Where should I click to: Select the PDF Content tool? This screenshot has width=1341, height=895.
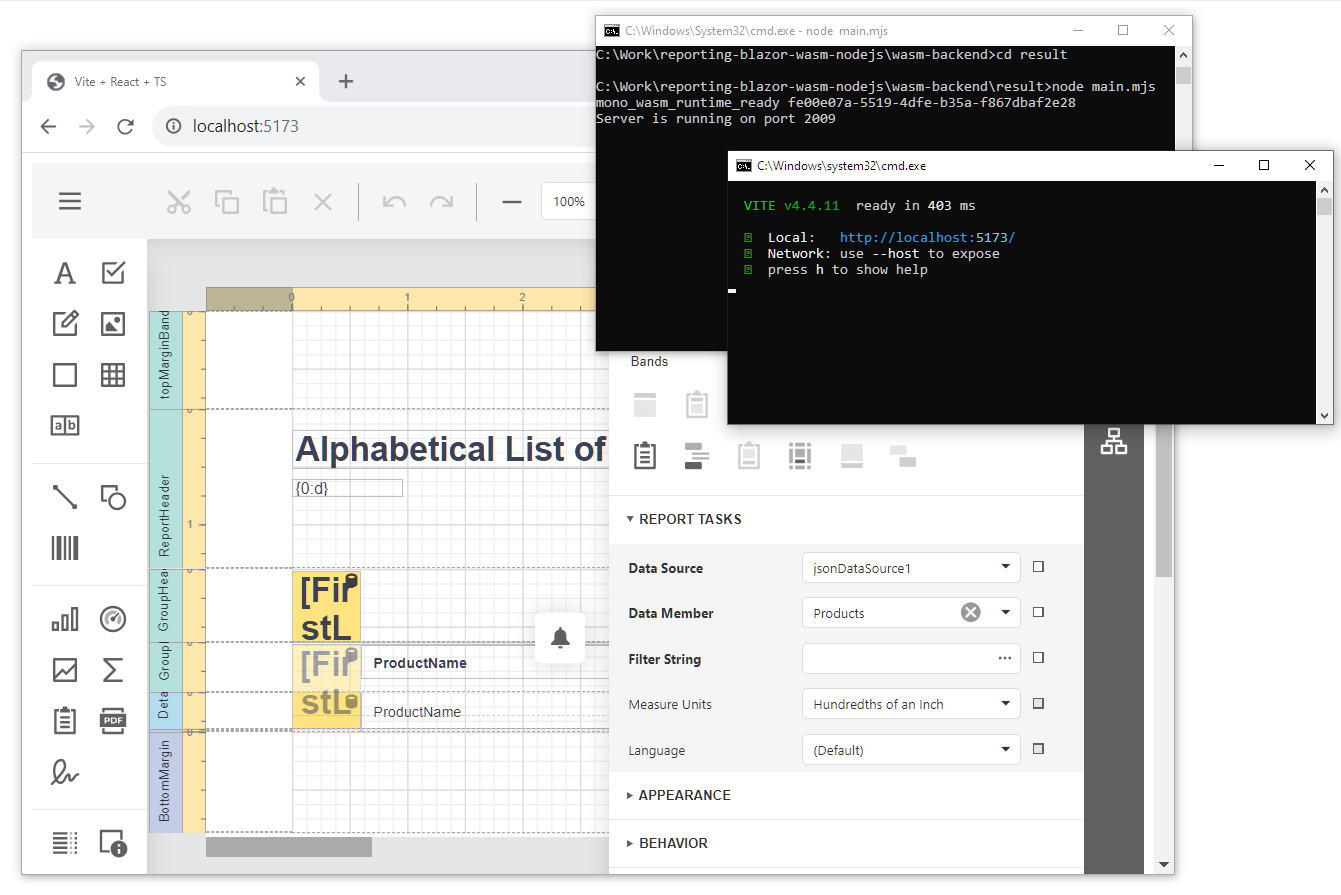113,721
